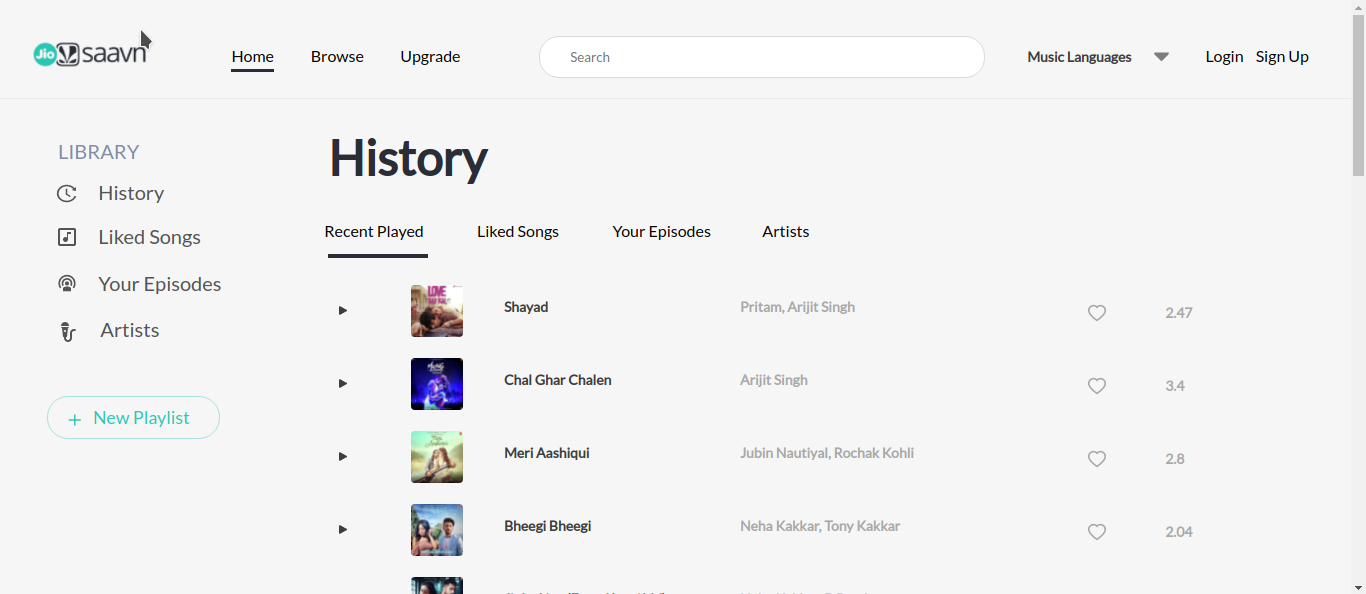The image size is (1366, 594).
Task: Expand the language selection chevron
Action: tap(1161, 56)
